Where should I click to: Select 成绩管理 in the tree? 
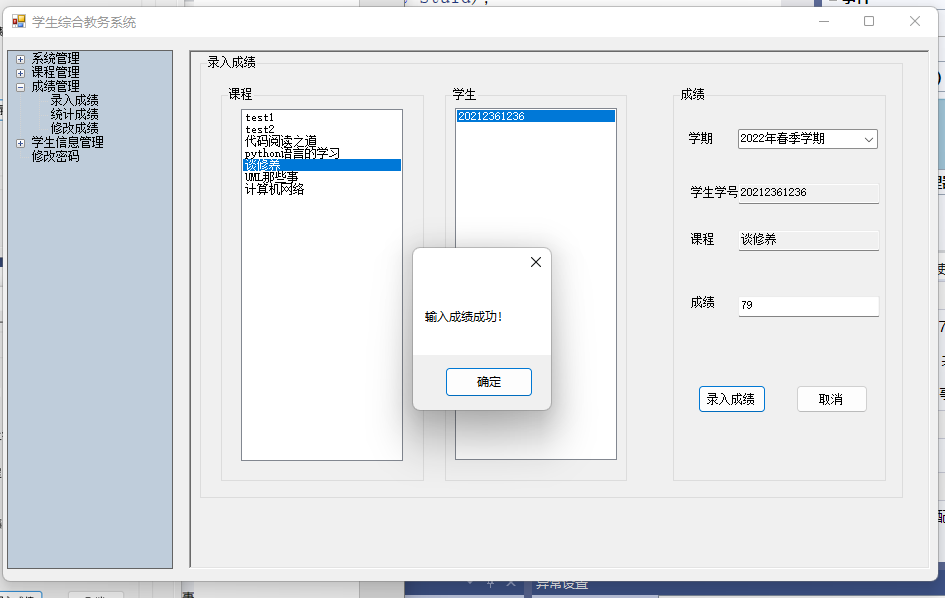point(55,86)
